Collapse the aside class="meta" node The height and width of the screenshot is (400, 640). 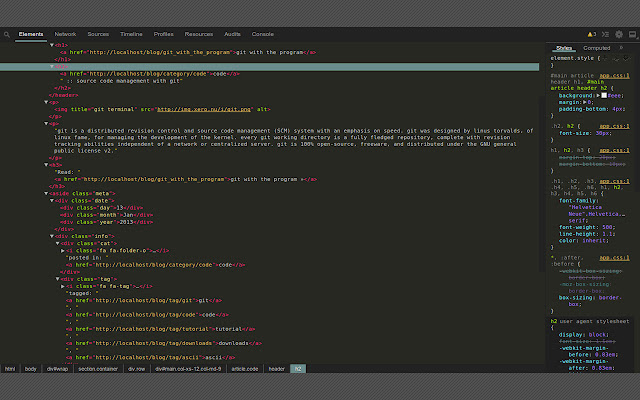coord(47,193)
